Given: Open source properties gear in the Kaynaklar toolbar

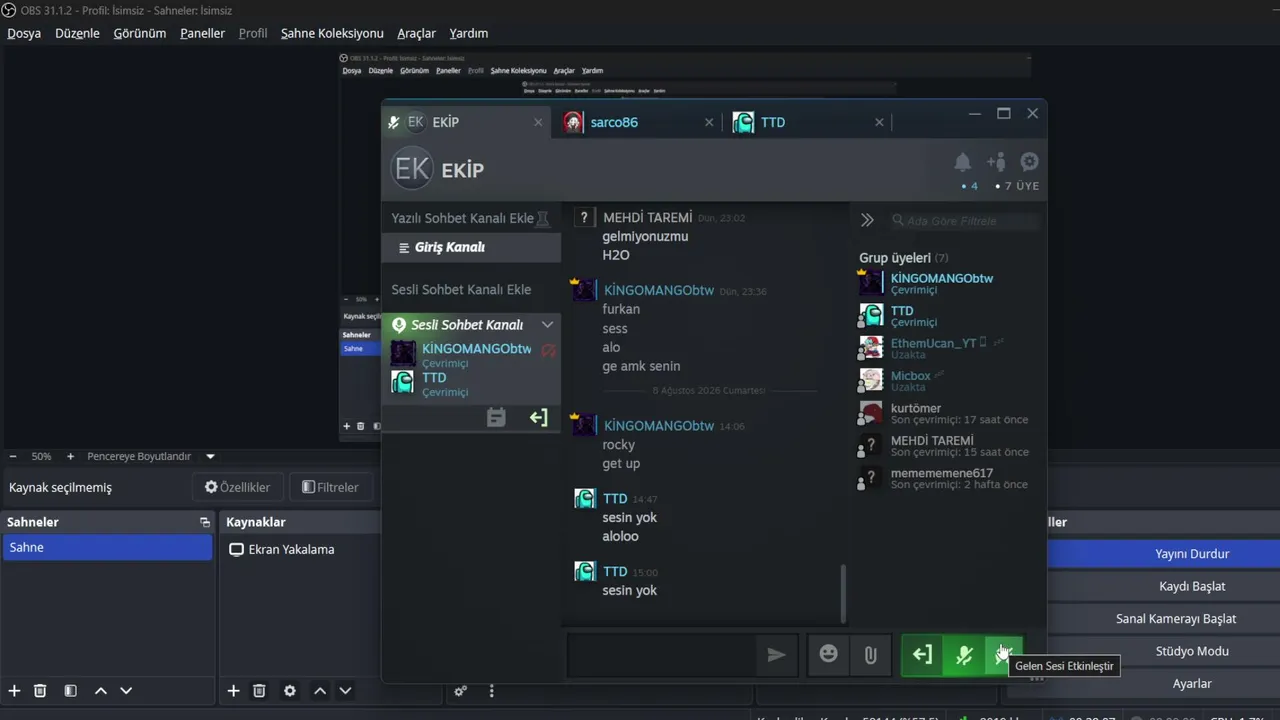Looking at the screenshot, I should 290,691.
